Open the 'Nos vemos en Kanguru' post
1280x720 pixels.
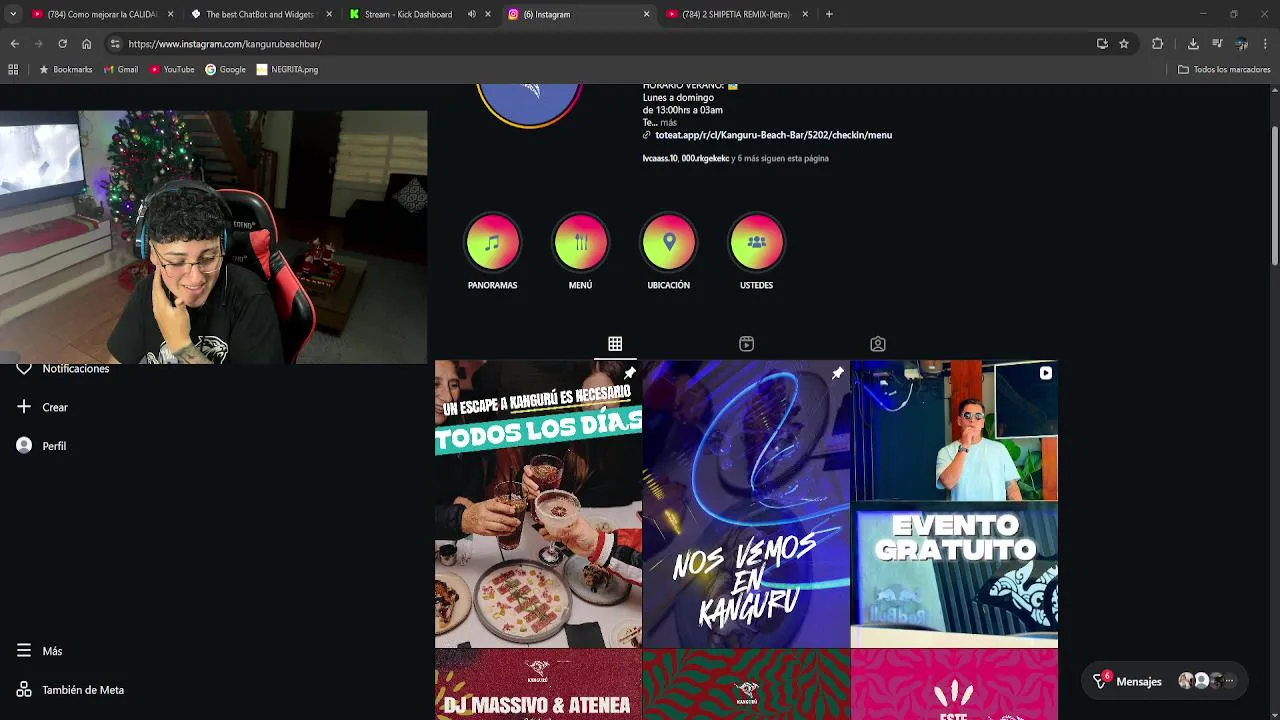[746, 504]
